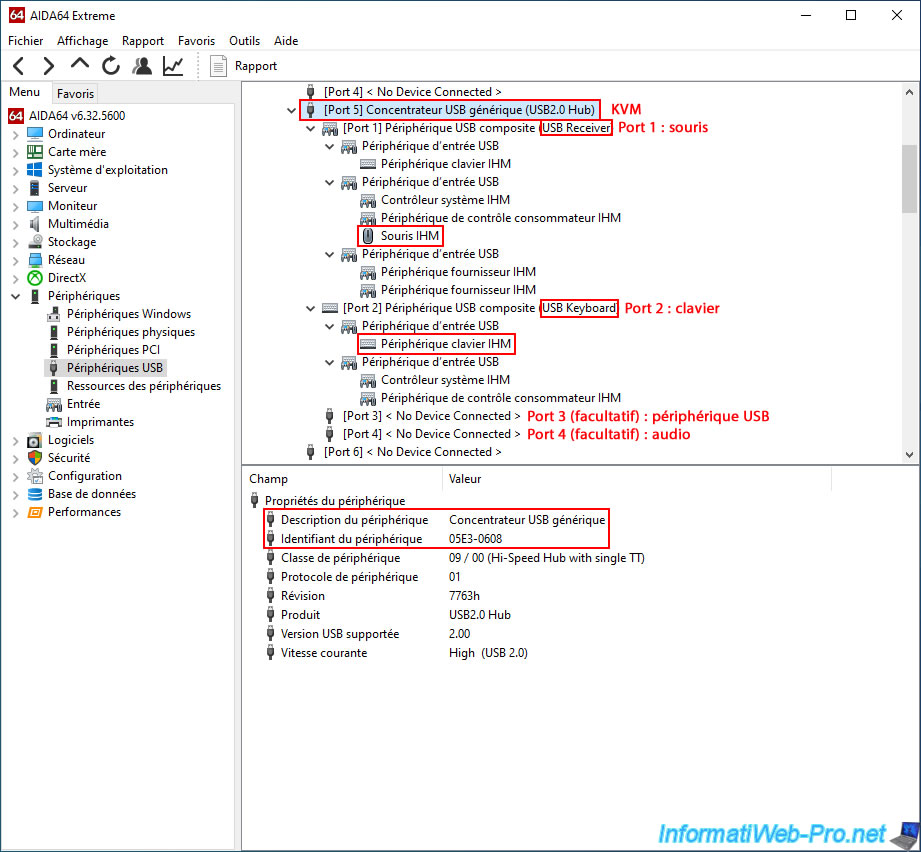Image resolution: width=921 pixels, height=852 pixels.
Task: Click the Back navigation arrow in toolbar
Action: pos(18,66)
